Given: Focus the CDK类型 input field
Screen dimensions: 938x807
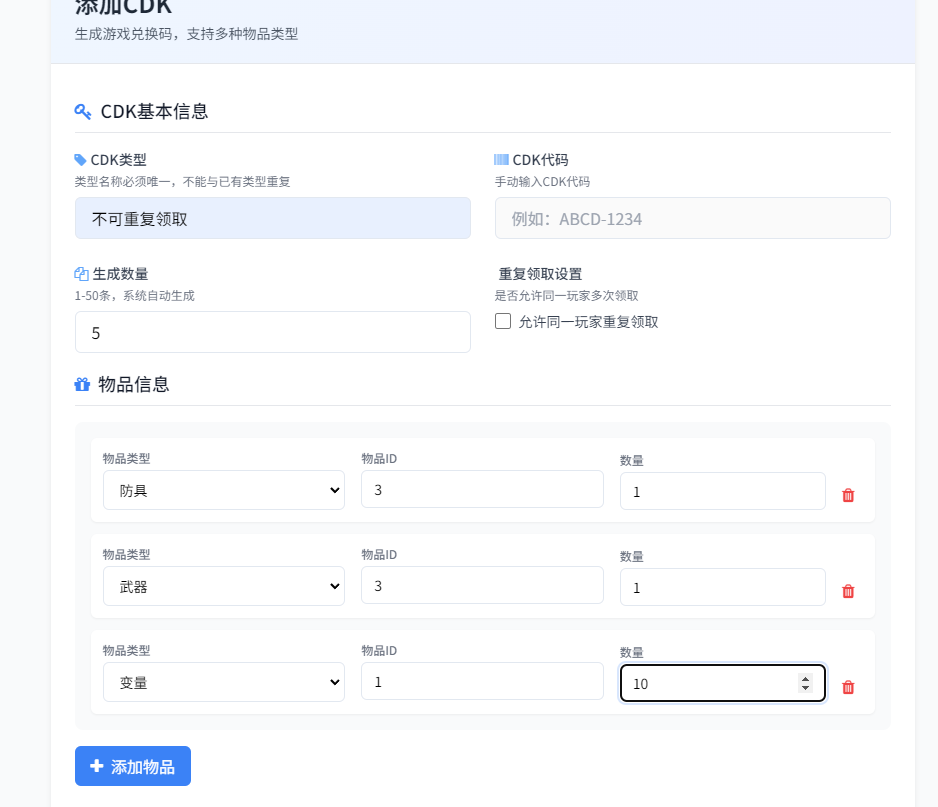Looking at the screenshot, I should pyautogui.click(x=273, y=218).
